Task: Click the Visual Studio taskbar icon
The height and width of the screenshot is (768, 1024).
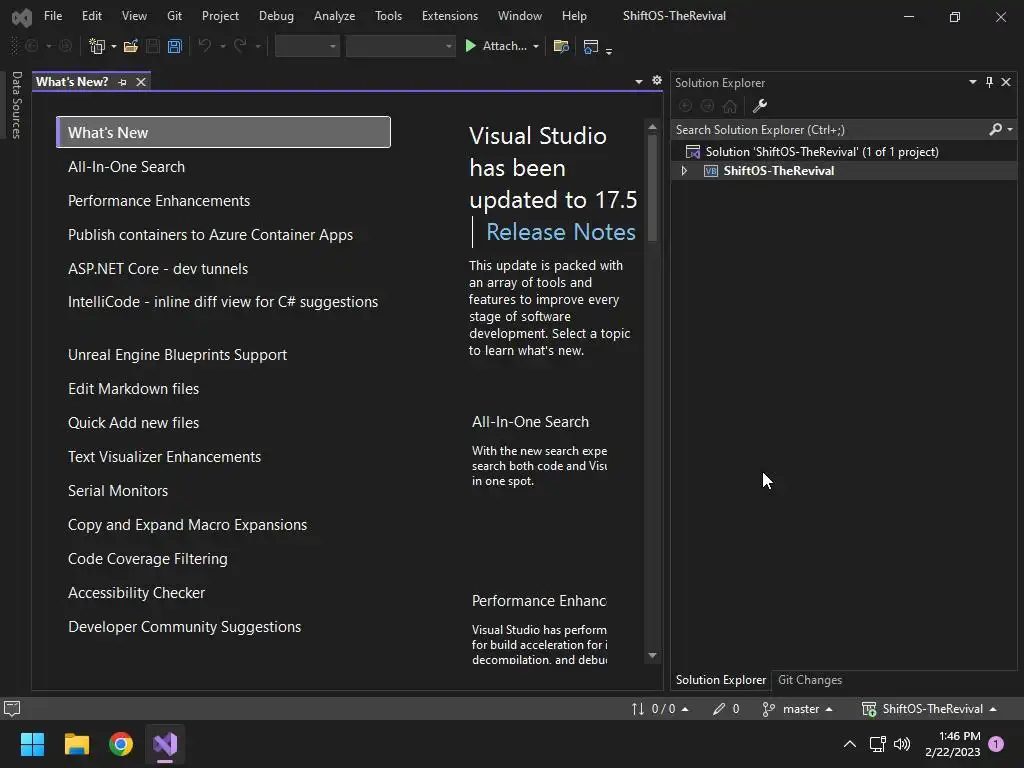Action: click(x=165, y=744)
